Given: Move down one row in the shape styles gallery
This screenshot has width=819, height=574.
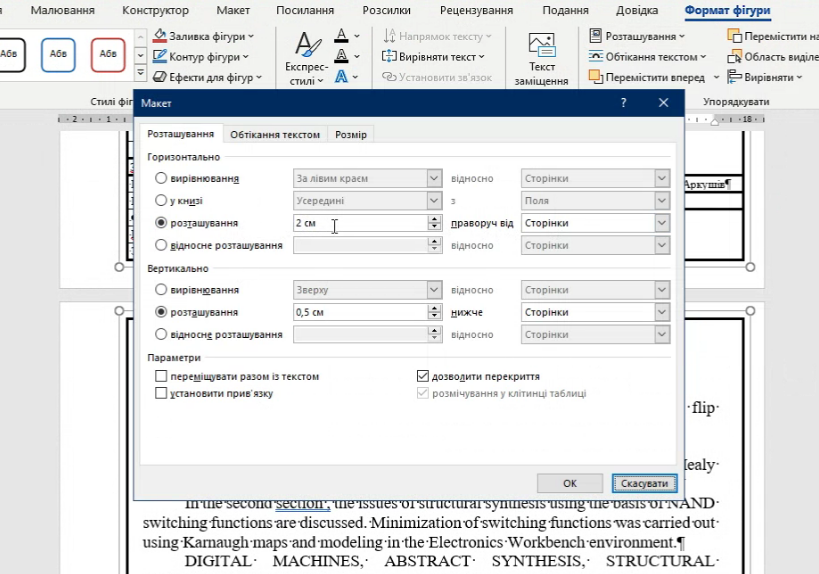Looking at the screenshot, I should [x=141, y=55].
